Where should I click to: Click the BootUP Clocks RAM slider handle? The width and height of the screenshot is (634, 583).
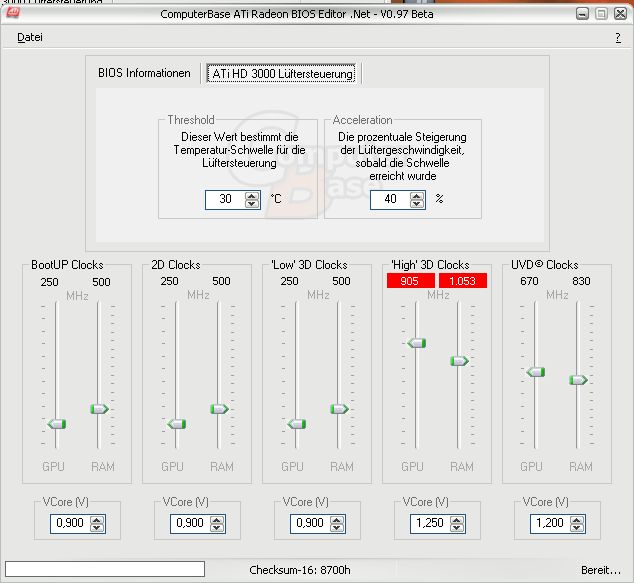tap(99, 409)
